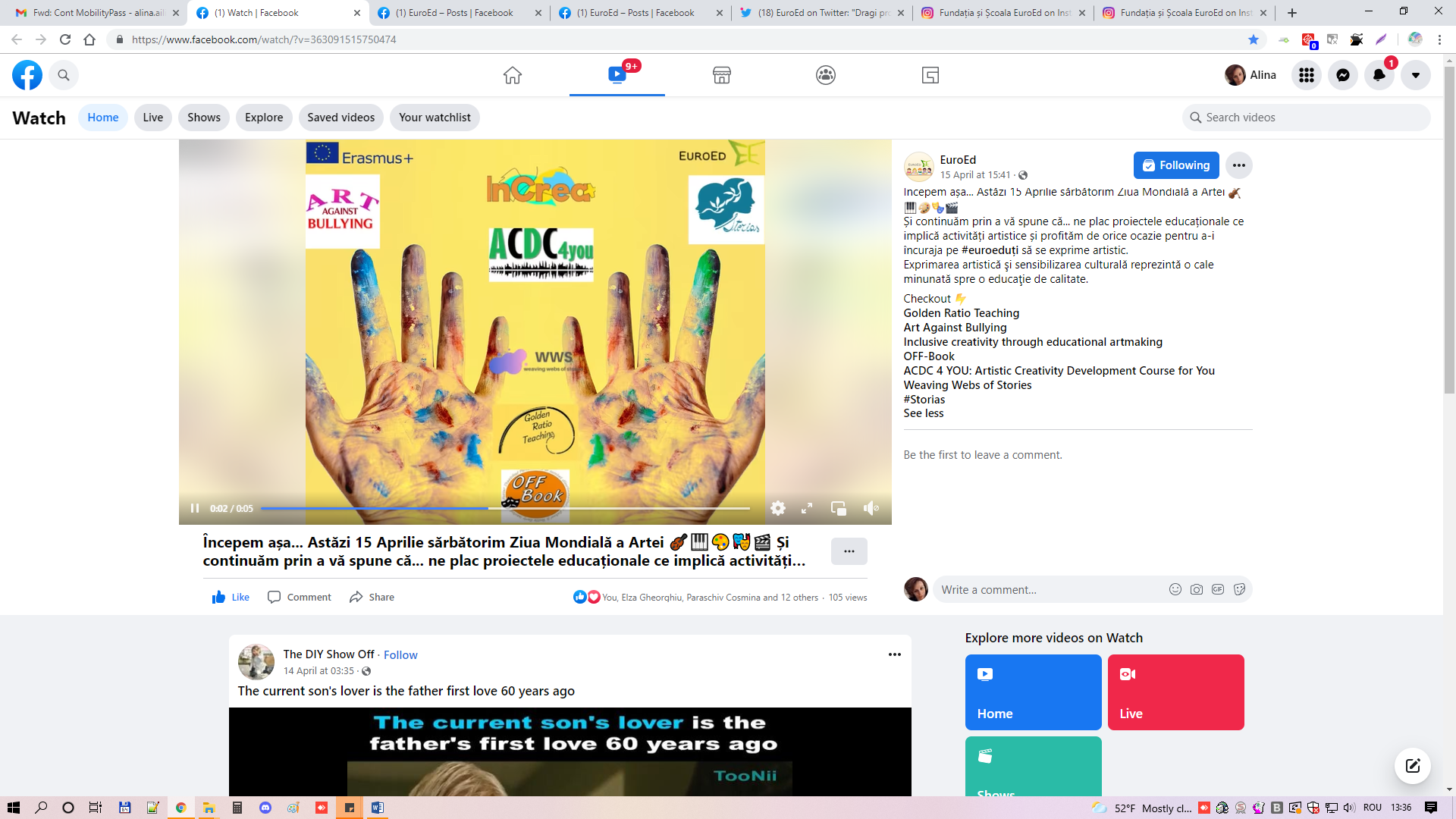The height and width of the screenshot is (819, 1456).
Task: Open Alina's profile
Action: coord(1250,75)
